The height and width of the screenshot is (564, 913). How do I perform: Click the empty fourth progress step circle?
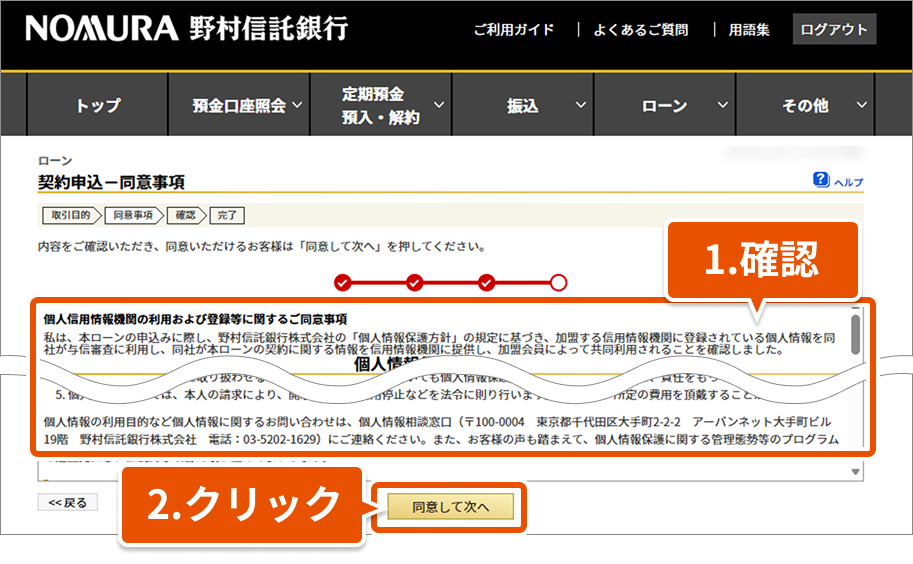(558, 282)
